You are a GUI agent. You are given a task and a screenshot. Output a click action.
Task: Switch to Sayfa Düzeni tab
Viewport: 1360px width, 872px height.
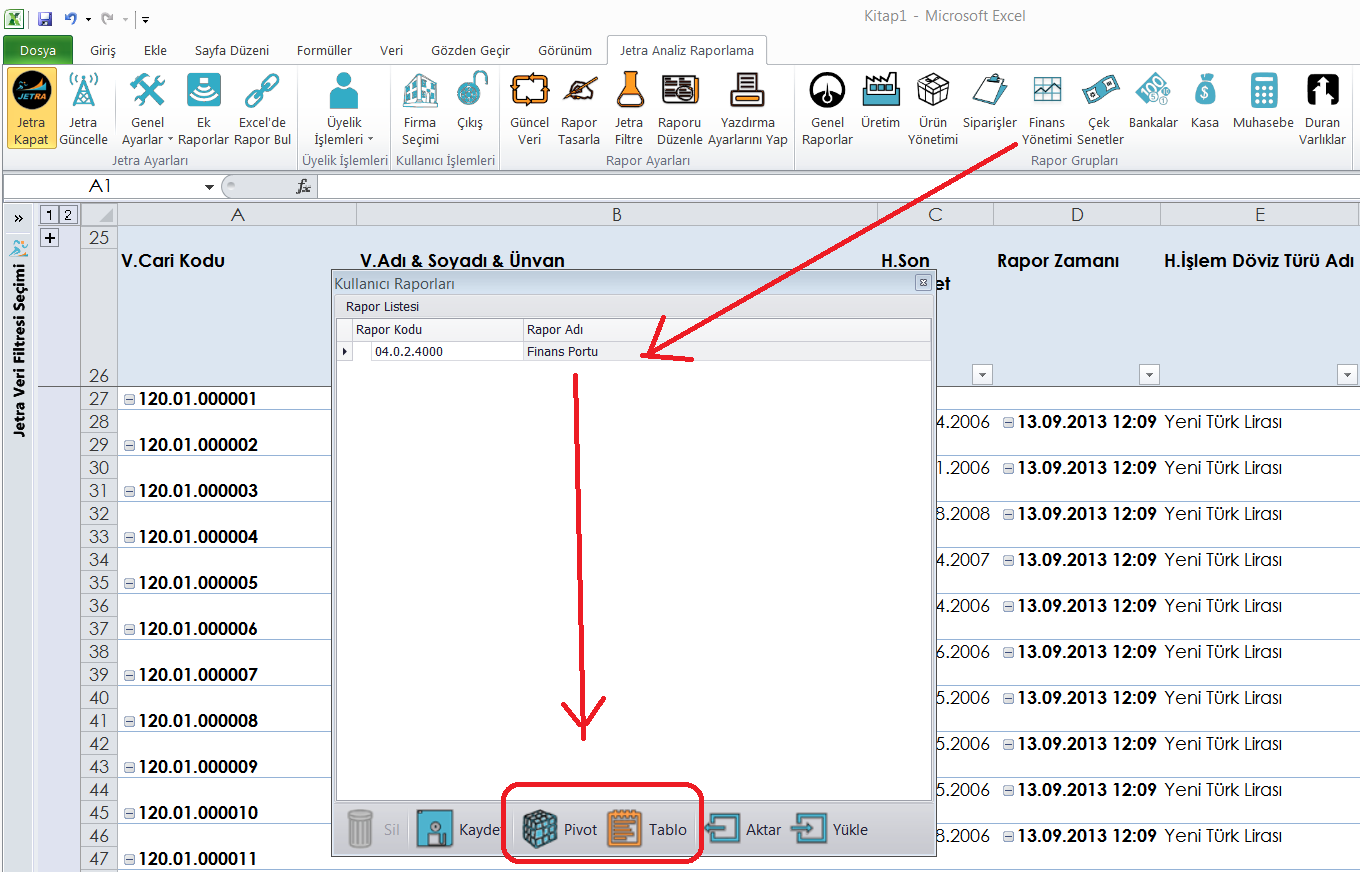point(231,50)
